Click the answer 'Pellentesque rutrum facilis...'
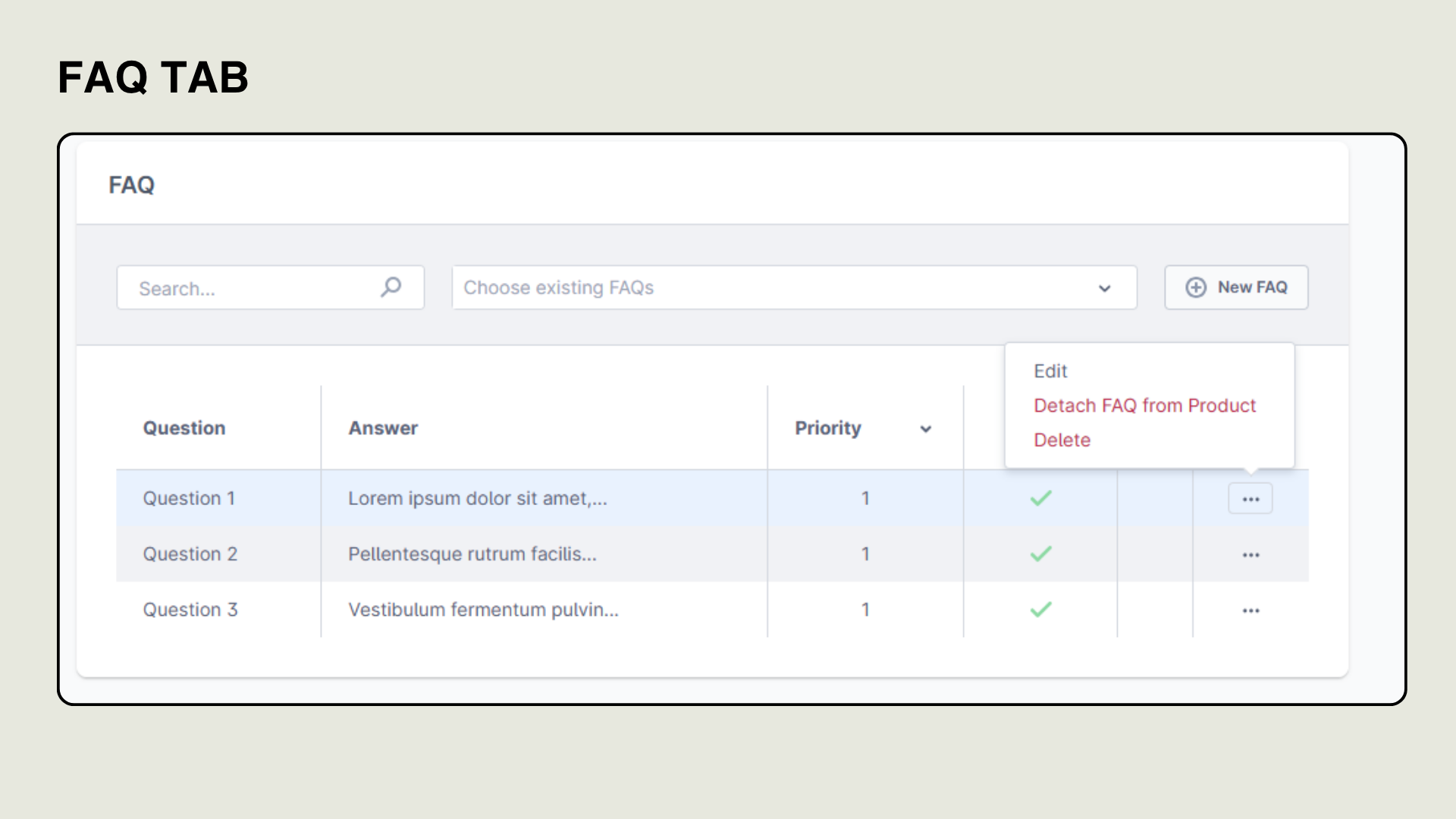 coord(472,554)
